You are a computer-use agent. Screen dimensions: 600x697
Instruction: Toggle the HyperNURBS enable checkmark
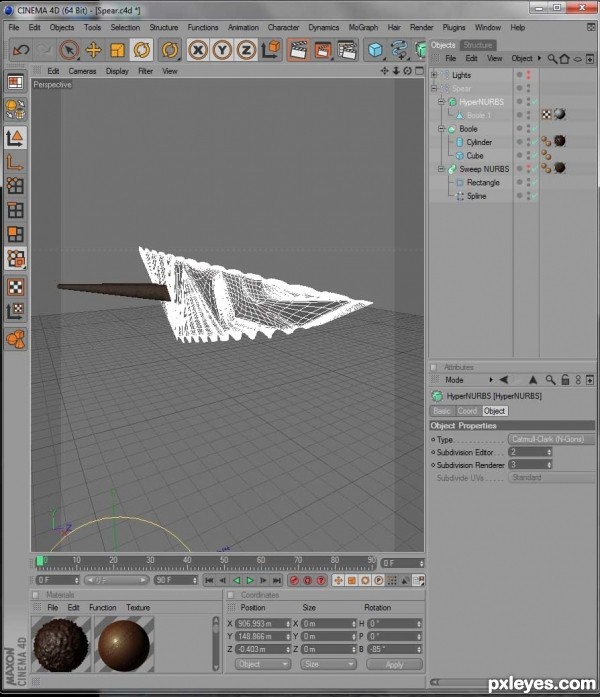click(x=535, y=102)
